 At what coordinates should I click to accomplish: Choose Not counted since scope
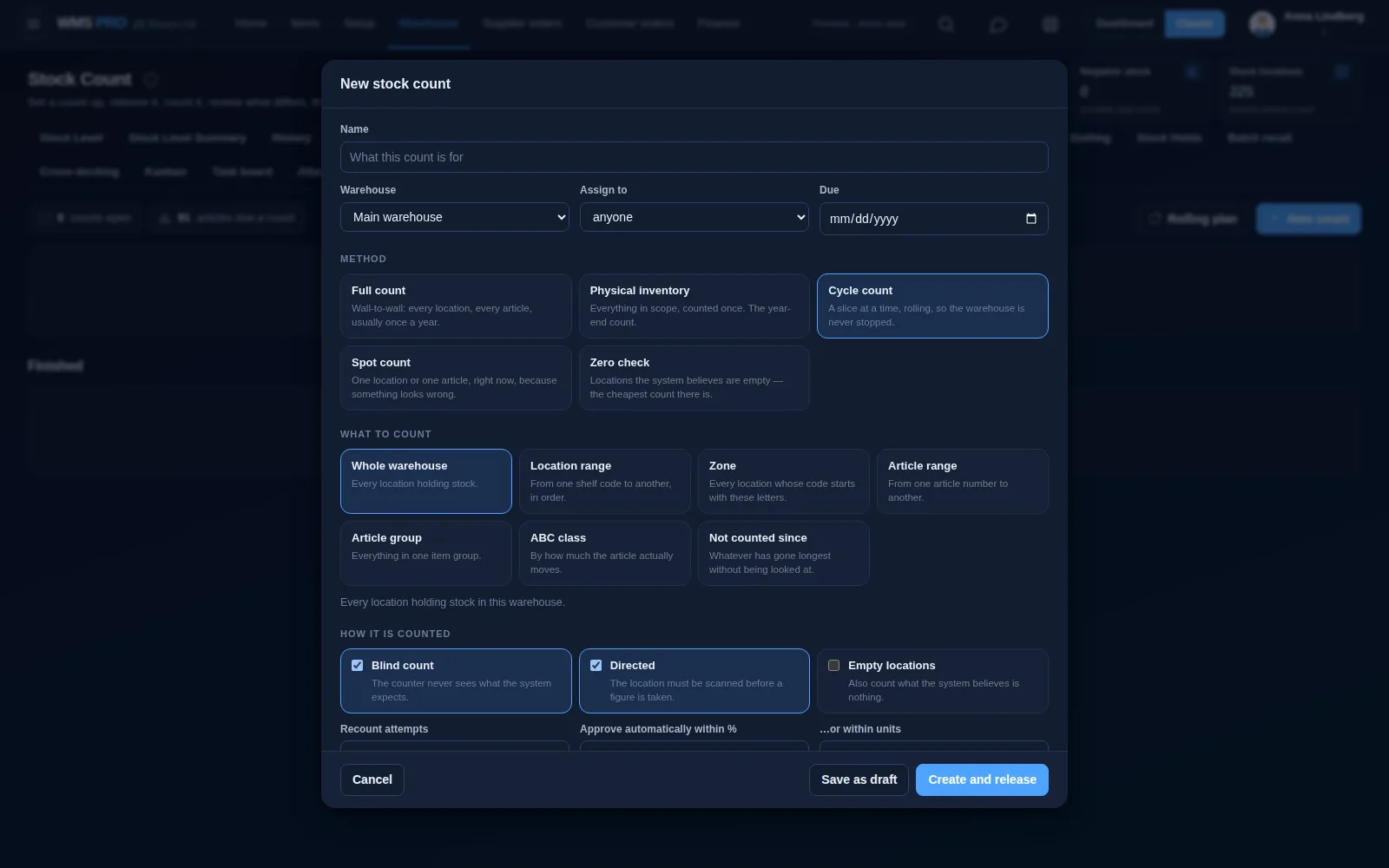tap(784, 554)
